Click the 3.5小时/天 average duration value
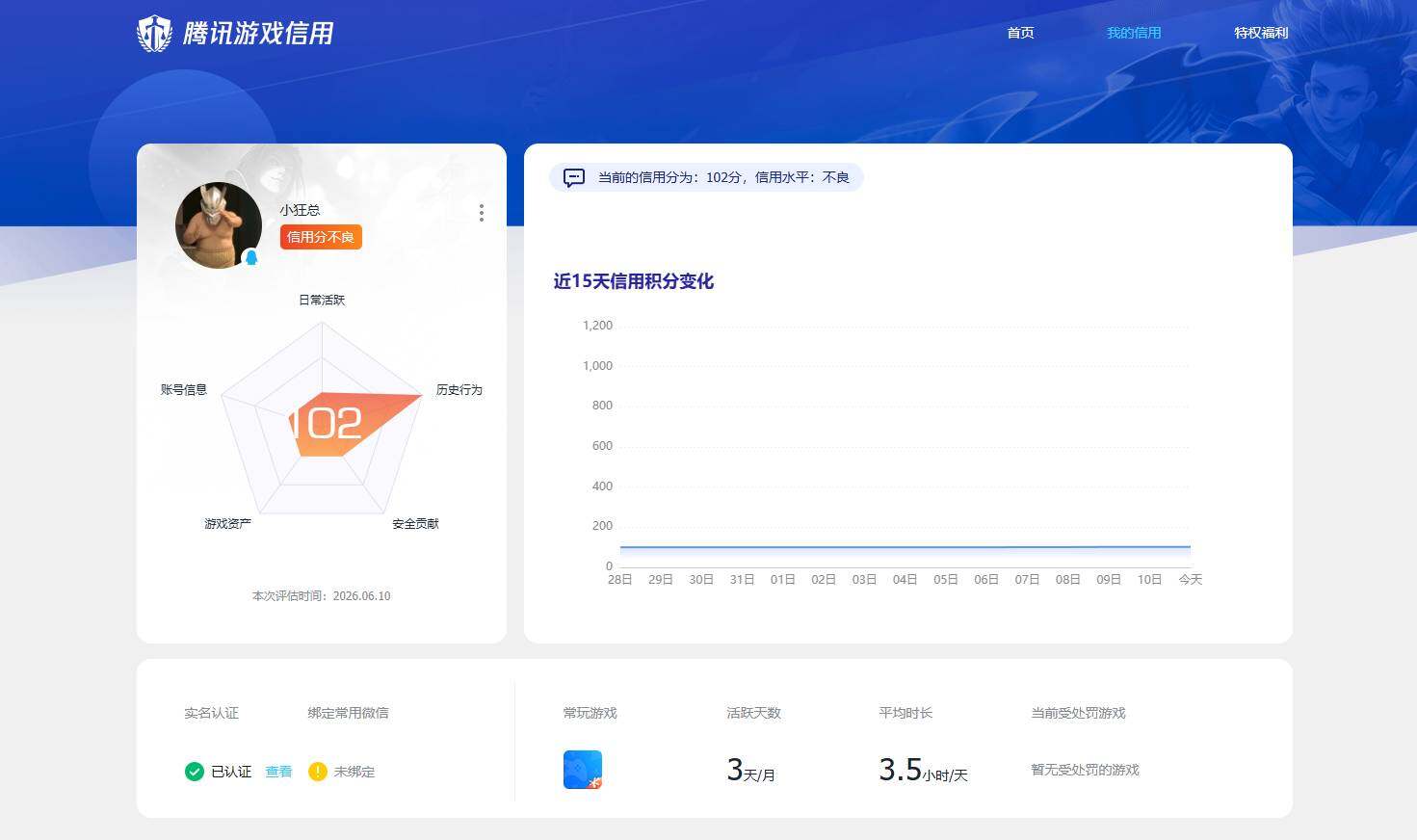The image size is (1417, 840). tap(923, 770)
